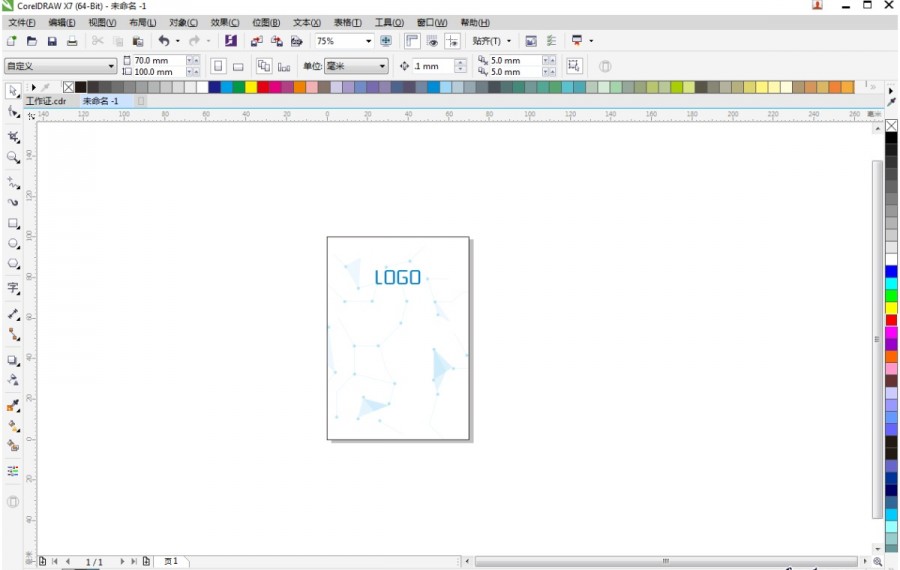Click the Publish to PDF icon
The width and height of the screenshot is (900, 570).
[x=297, y=41]
